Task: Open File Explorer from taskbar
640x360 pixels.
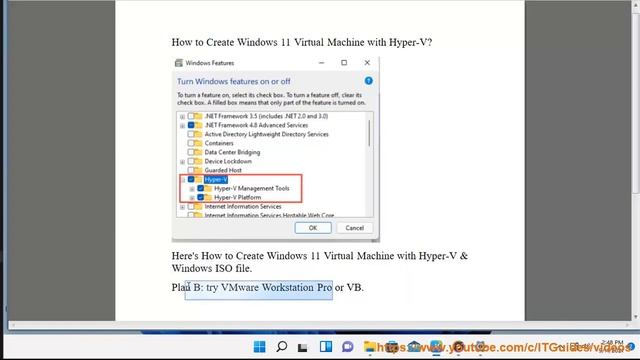Action: (369, 347)
